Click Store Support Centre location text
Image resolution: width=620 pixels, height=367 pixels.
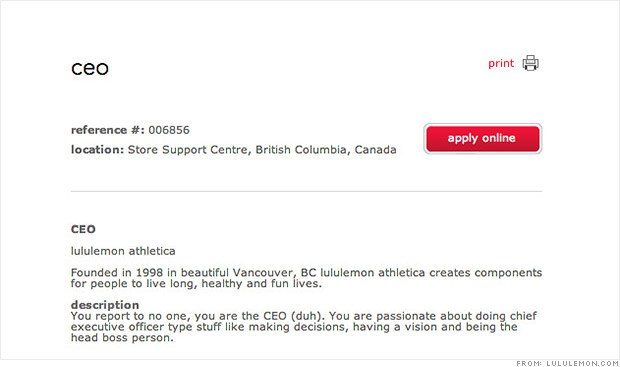(188, 149)
